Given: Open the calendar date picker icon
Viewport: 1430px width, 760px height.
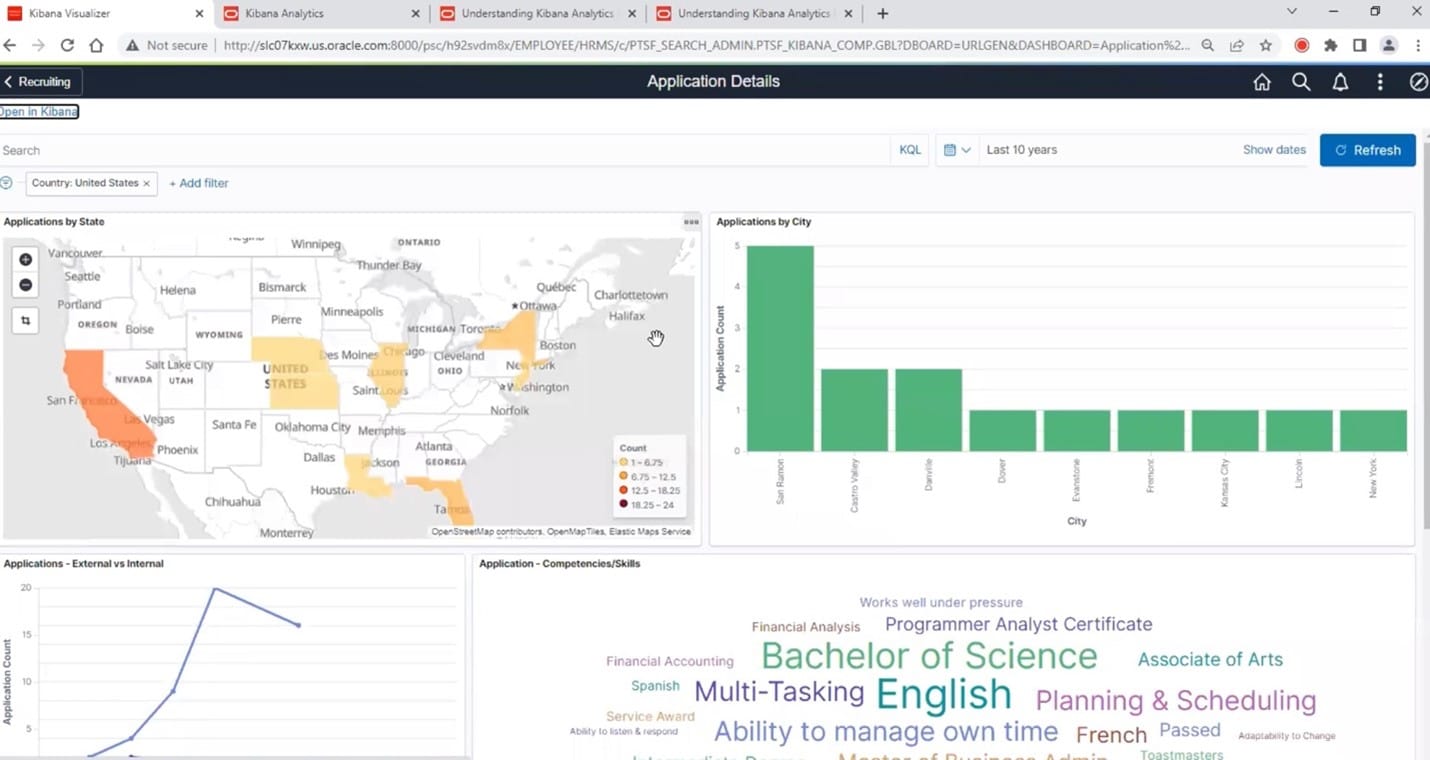Looking at the screenshot, I should click(x=948, y=149).
